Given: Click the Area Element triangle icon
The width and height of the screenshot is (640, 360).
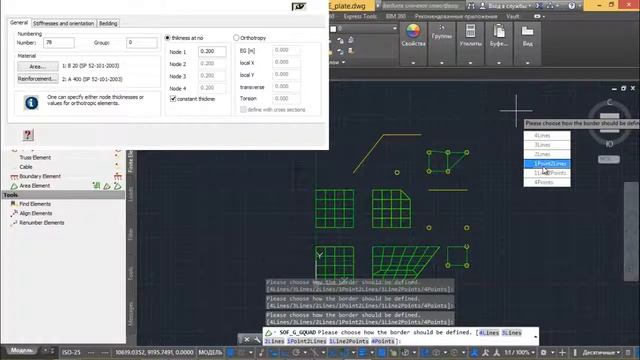Looking at the screenshot, I should pos(14,186).
